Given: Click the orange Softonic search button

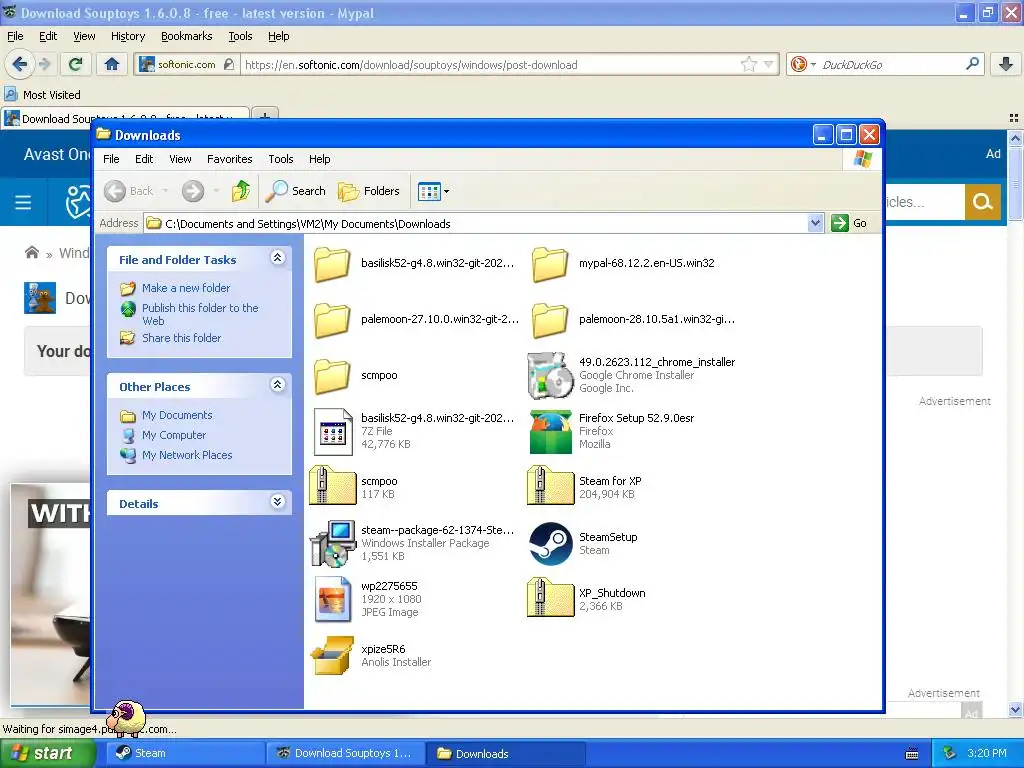Looking at the screenshot, I should click(x=983, y=202).
